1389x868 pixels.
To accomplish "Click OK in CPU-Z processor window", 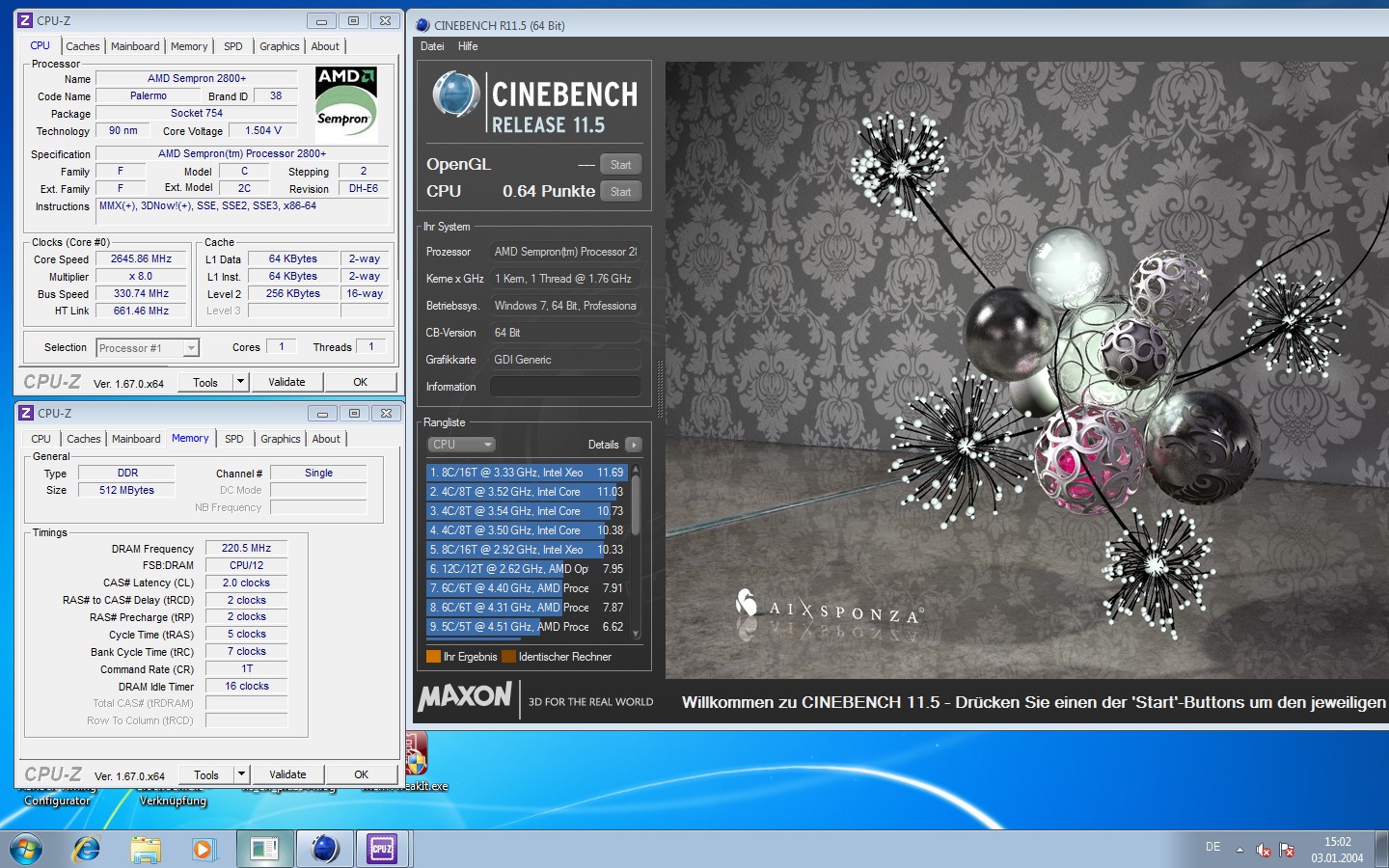I will 361,382.
